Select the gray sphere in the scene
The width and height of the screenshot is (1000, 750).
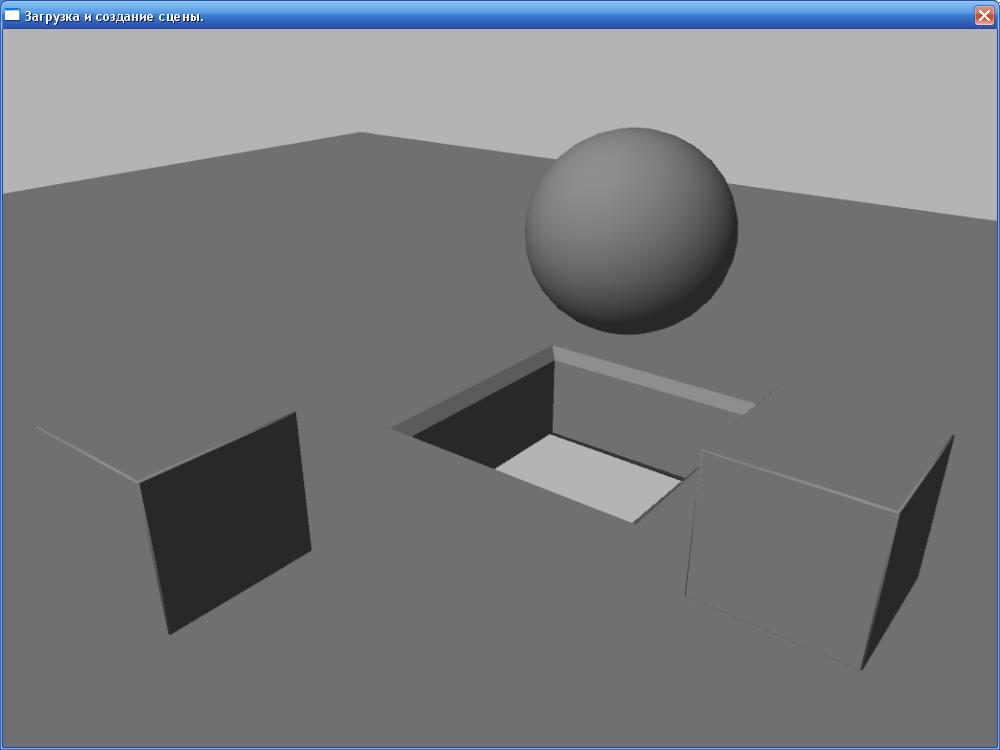pyautogui.click(x=631, y=230)
